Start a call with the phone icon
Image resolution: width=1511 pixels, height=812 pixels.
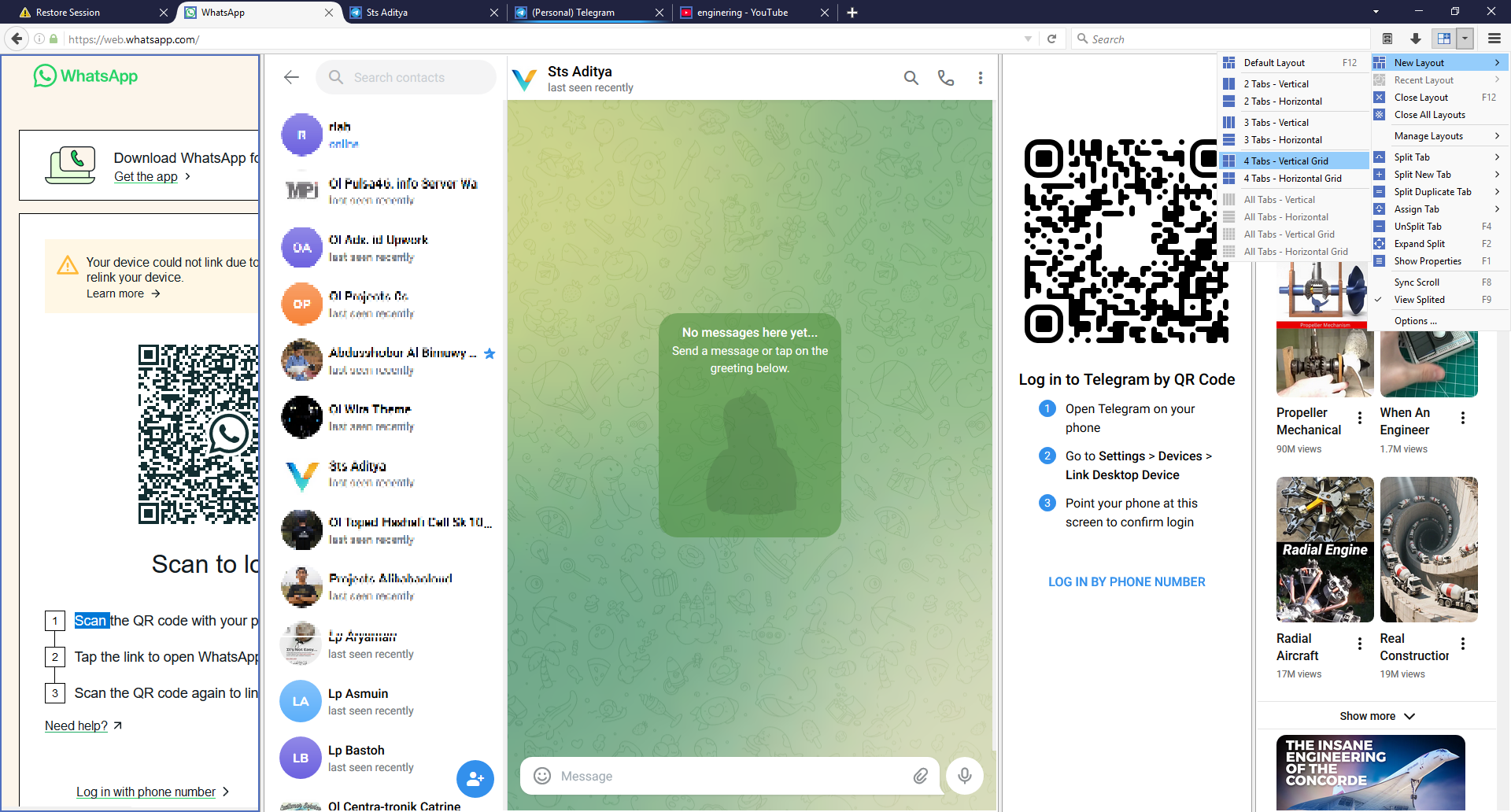click(x=945, y=78)
